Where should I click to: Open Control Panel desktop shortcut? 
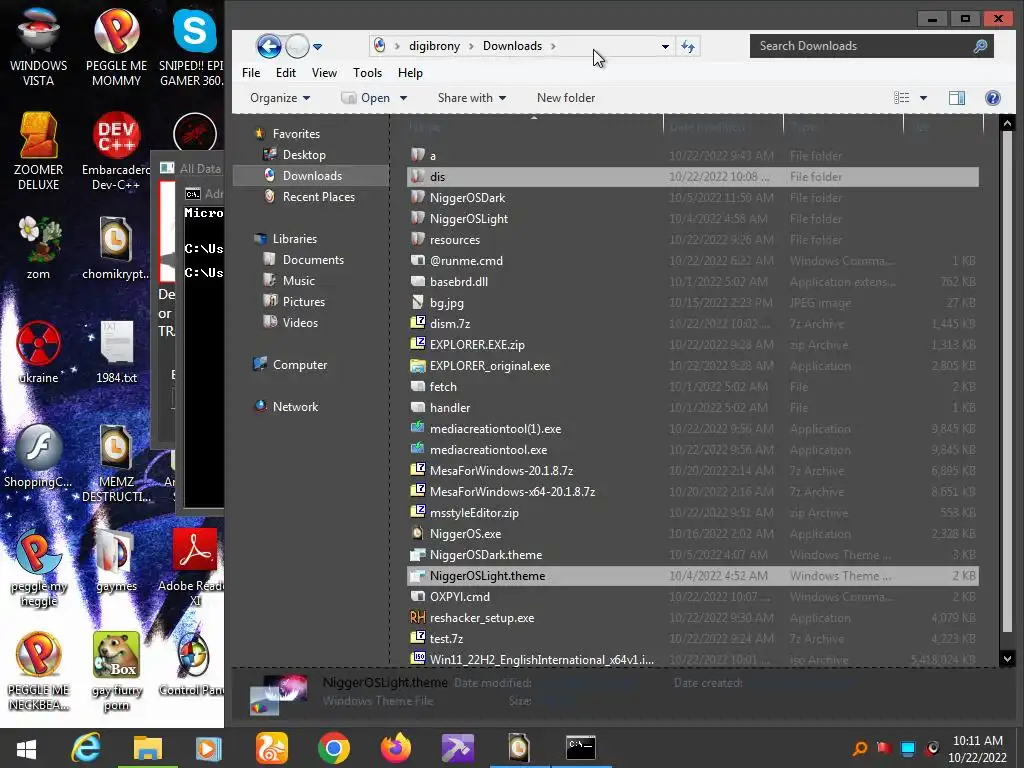tap(193, 665)
